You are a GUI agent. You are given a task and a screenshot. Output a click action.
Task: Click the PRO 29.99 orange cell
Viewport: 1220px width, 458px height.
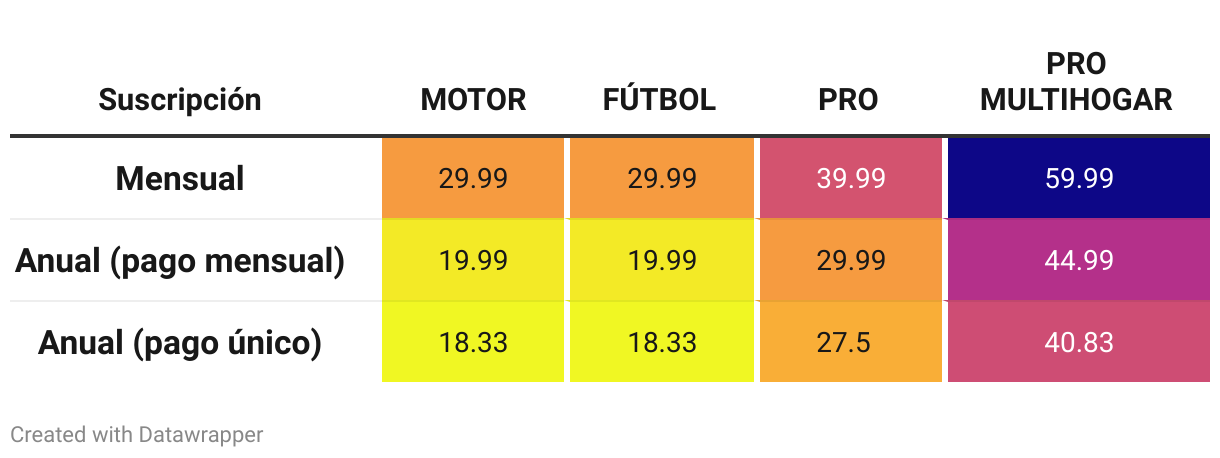(851, 260)
